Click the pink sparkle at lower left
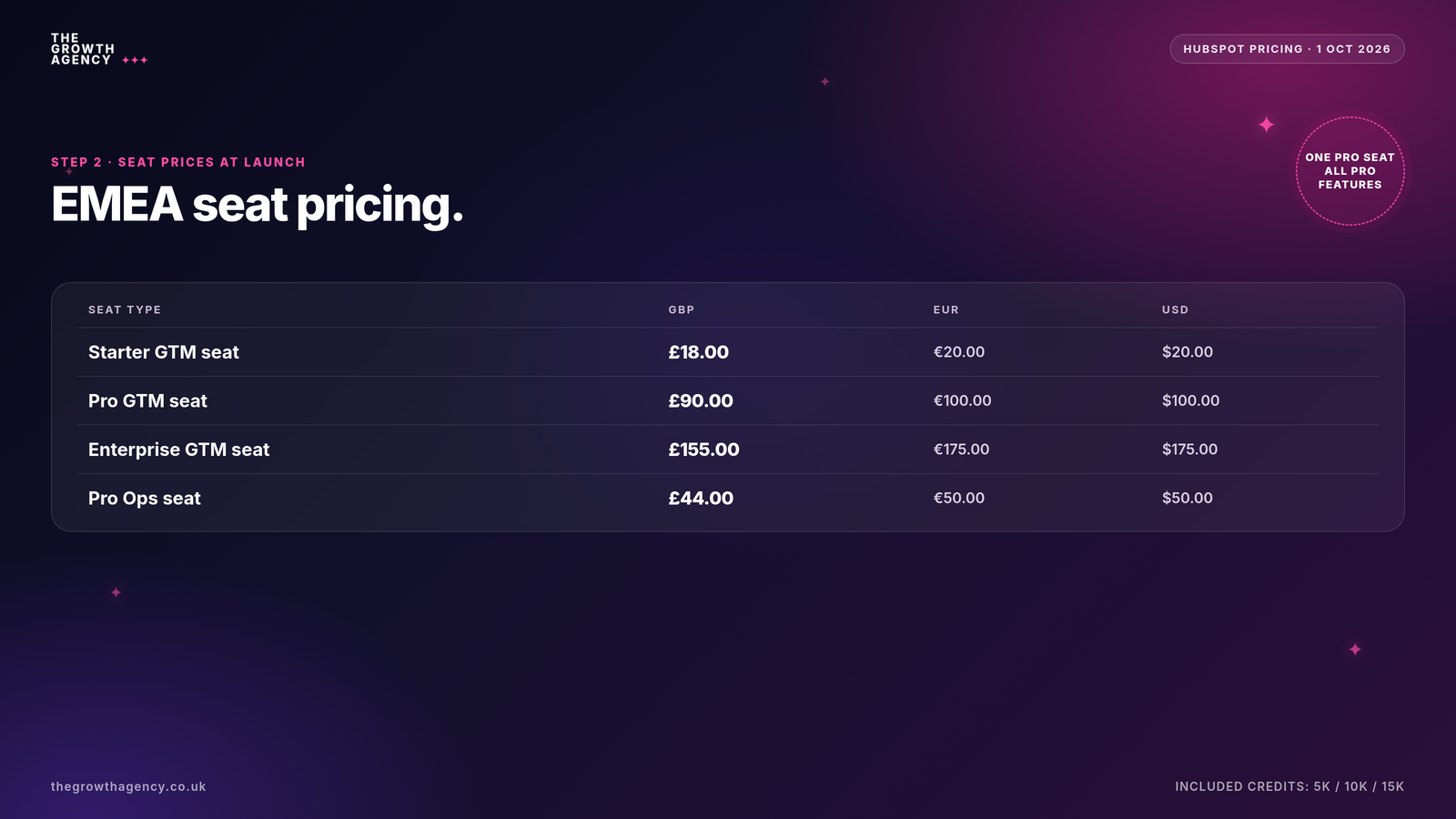 click(116, 592)
